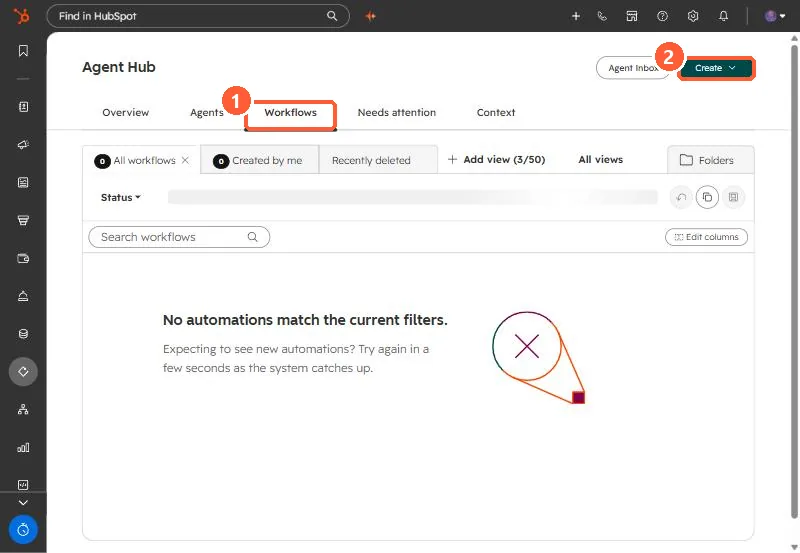This screenshot has width=800, height=553.
Task: Open the Folders button
Action: pyautogui.click(x=710, y=160)
